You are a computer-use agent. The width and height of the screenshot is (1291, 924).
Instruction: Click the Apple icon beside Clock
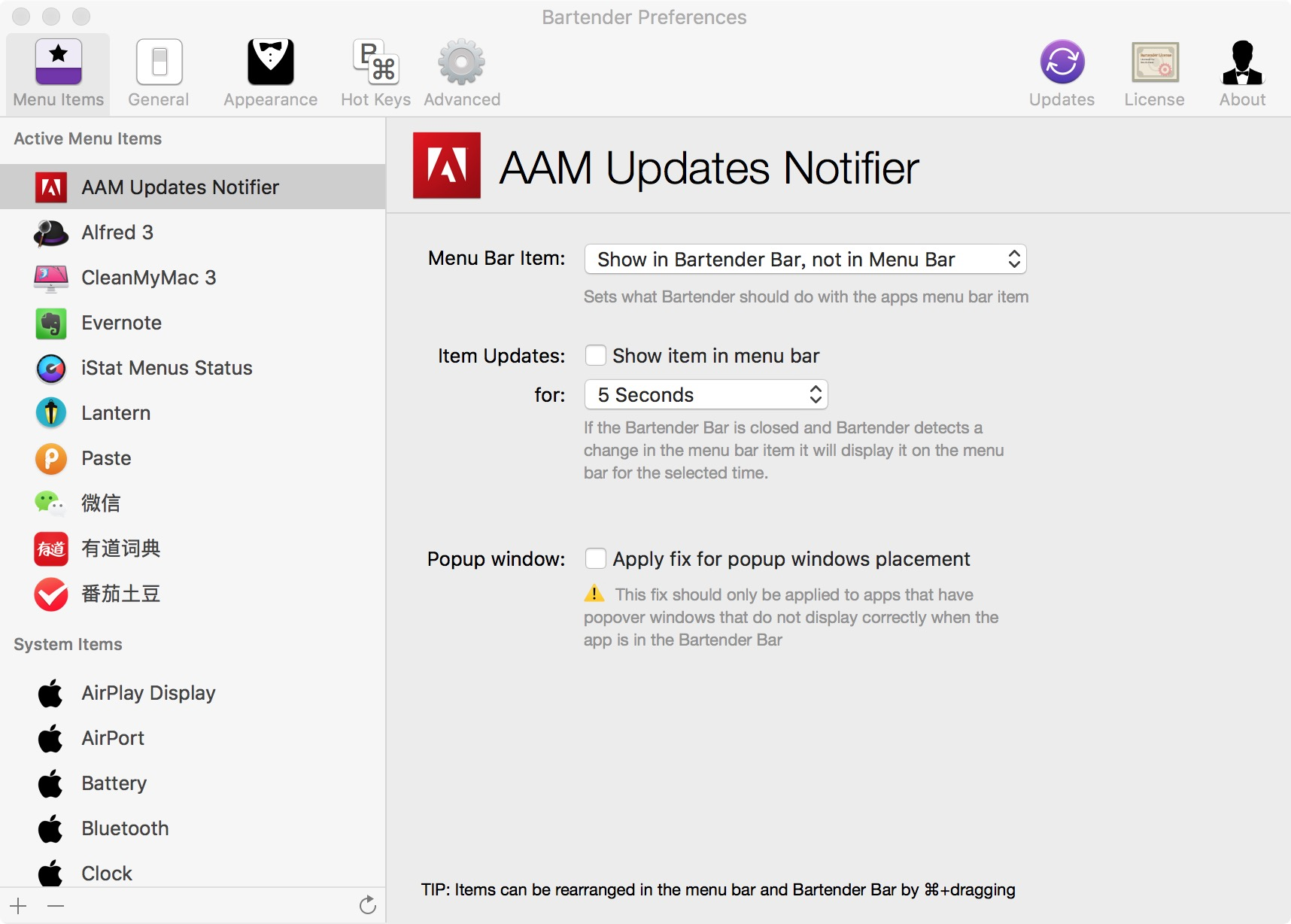coord(50,873)
